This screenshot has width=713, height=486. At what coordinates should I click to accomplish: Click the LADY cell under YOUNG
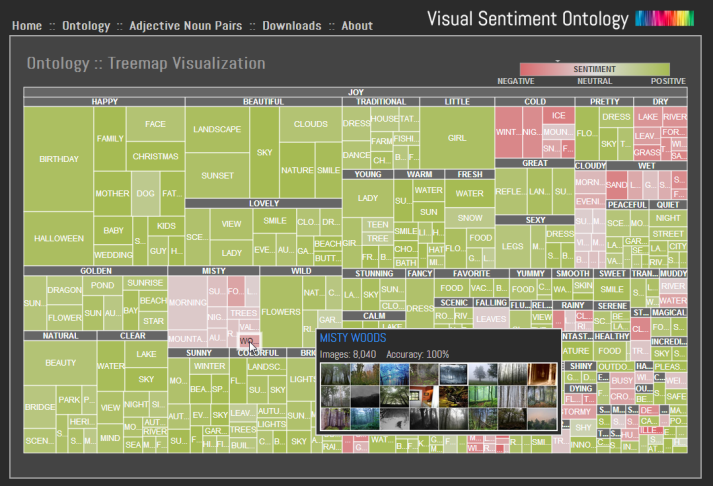pos(367,198)
